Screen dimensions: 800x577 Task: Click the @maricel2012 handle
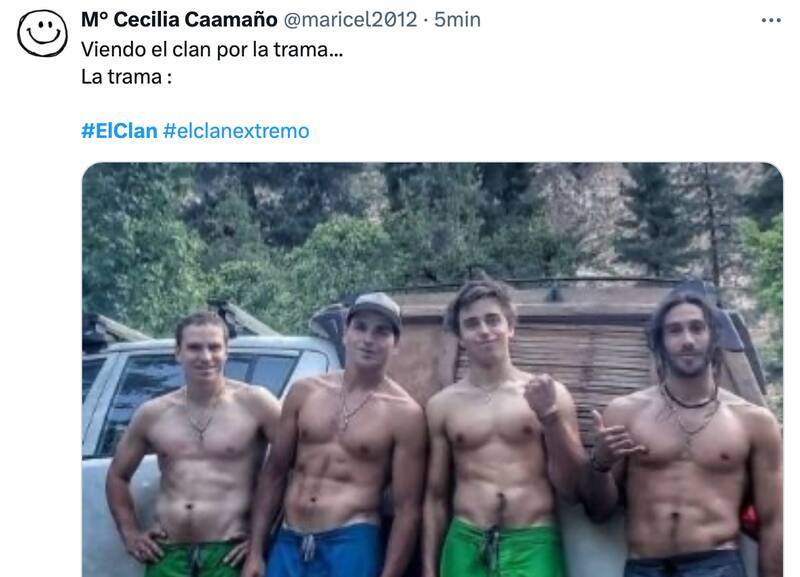(x=350, y=20)
